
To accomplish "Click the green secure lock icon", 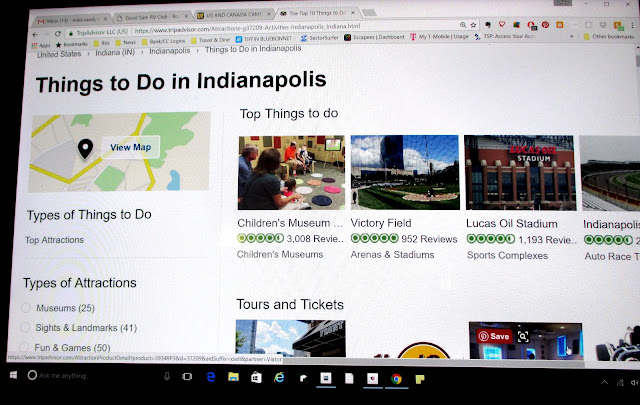I will pyautogui.click(x=71, y=33).
